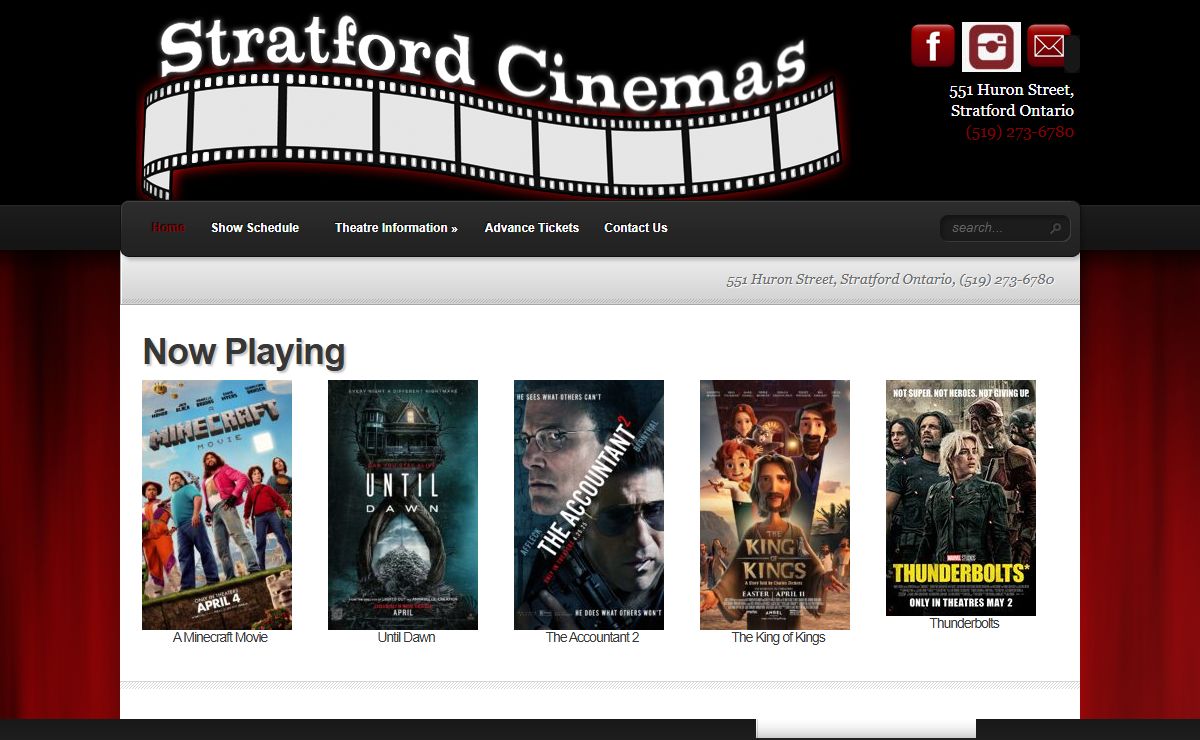
Task: Open the Contact Us page
Action: click(636, 228)
